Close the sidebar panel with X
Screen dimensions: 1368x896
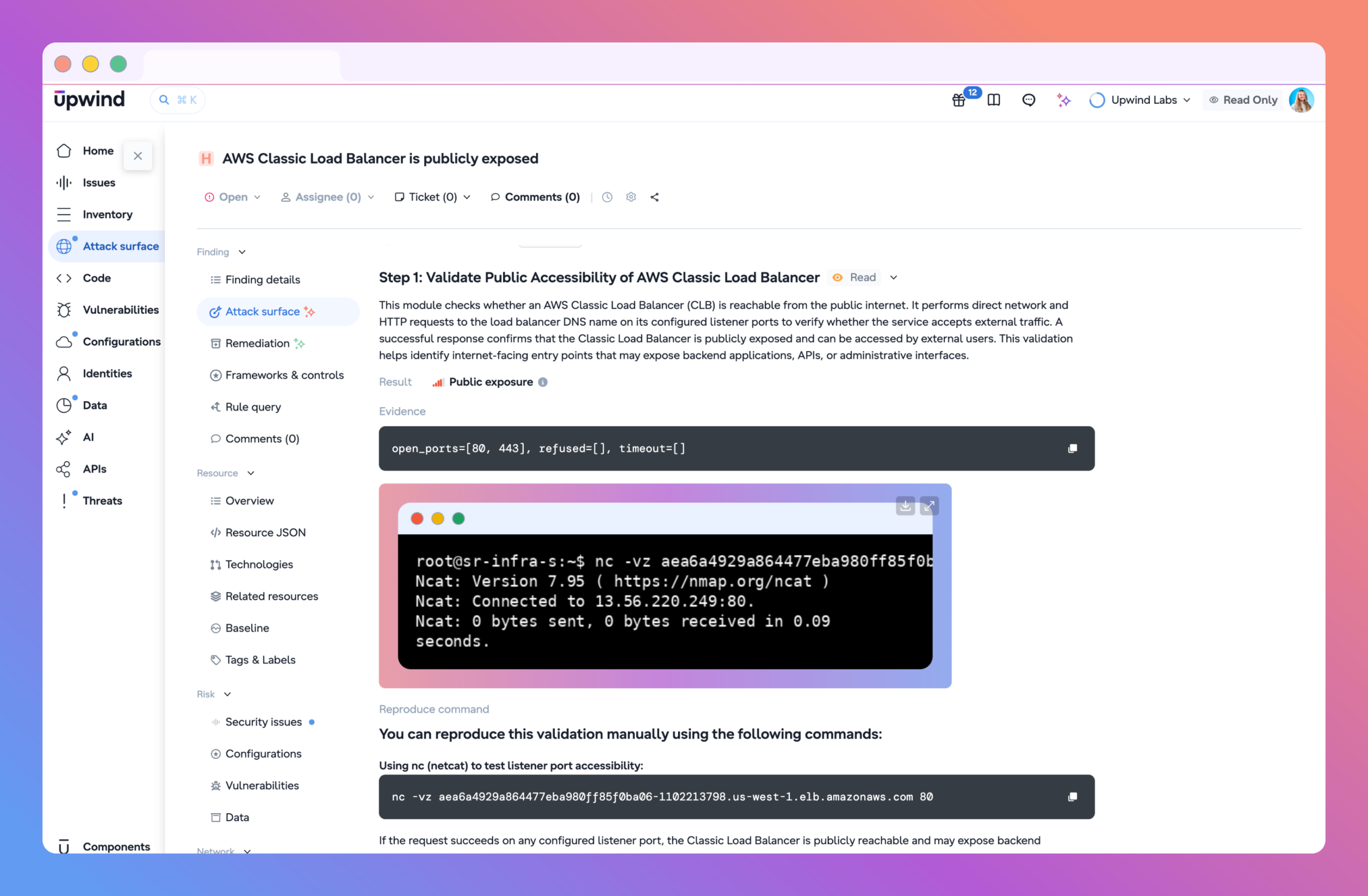(x=138, y=156)
